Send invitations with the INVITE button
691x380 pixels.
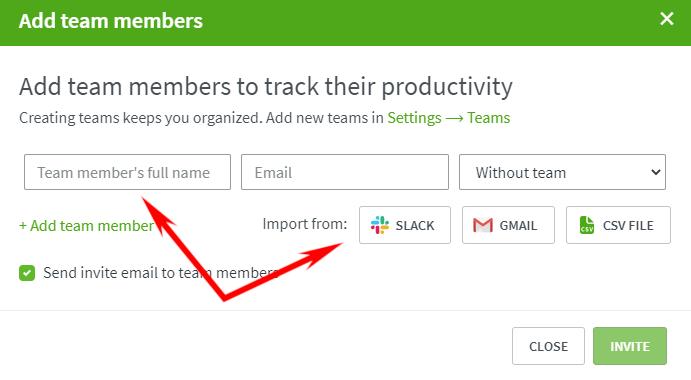tap(630, 346)
